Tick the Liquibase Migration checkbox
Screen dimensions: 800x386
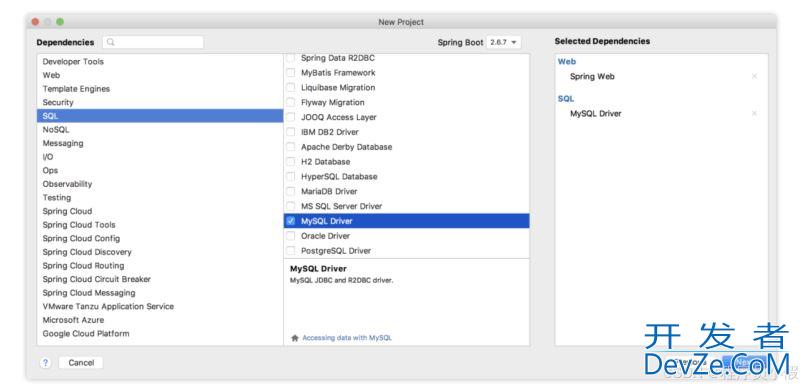tap(290, 88)
